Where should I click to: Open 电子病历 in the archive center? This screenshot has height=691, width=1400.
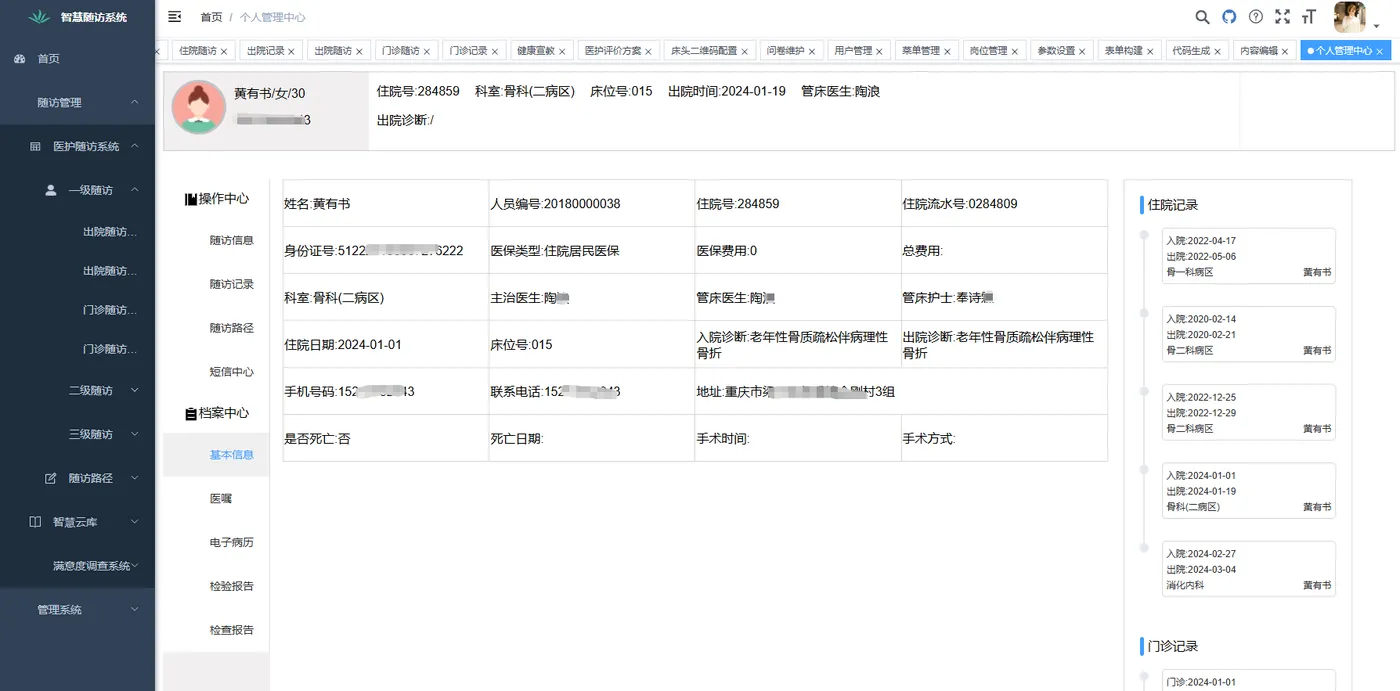(x=231, y=541)
